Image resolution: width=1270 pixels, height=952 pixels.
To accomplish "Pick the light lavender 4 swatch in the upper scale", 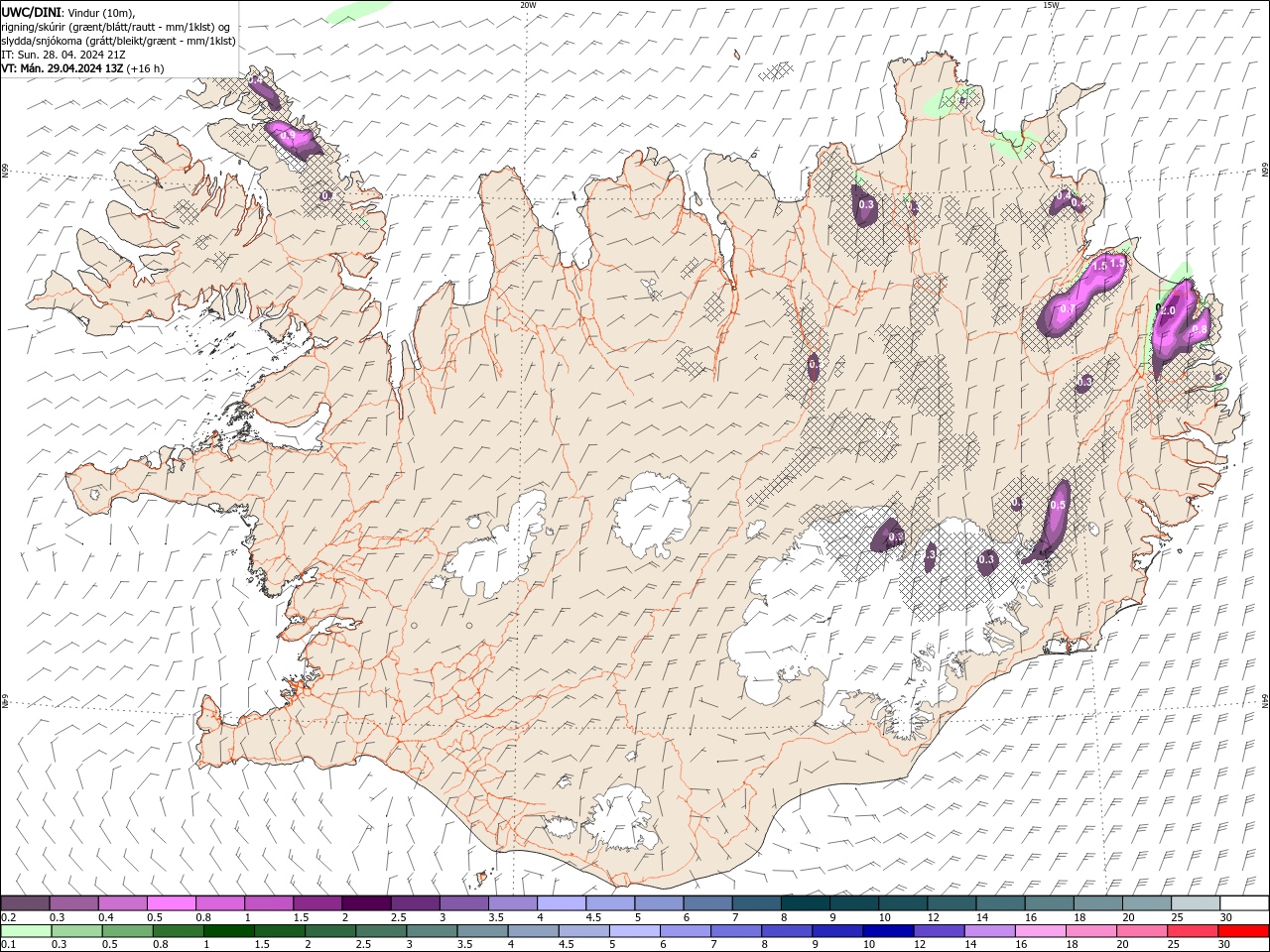I will (x=562, y=903).
